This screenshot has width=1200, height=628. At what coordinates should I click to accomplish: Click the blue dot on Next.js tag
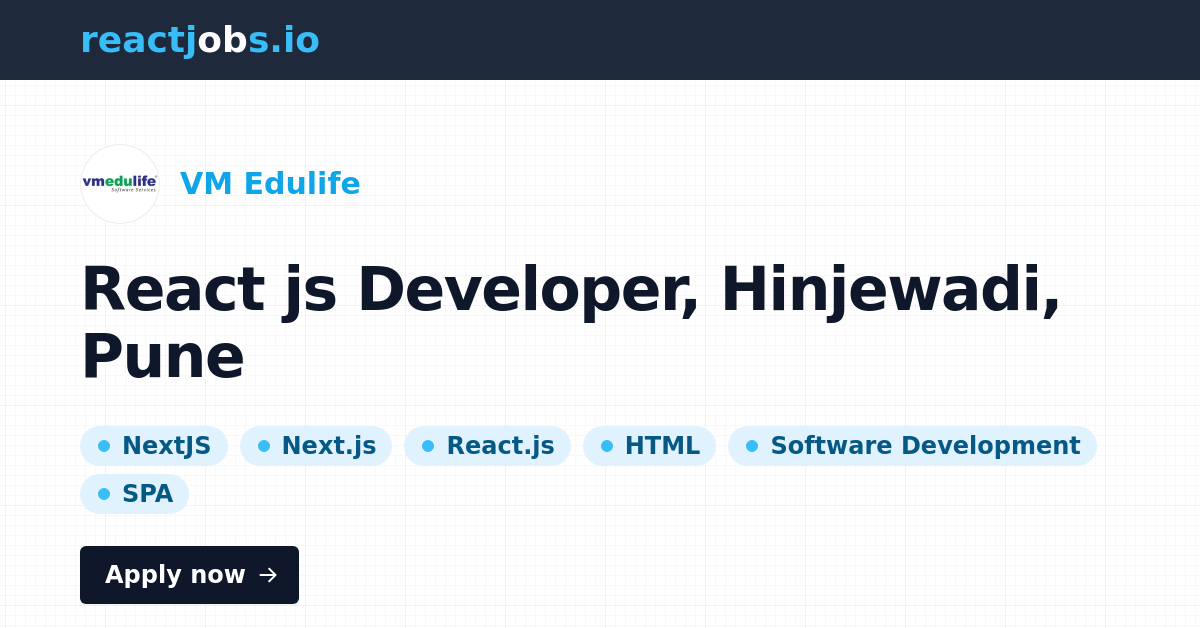point(264,446)
